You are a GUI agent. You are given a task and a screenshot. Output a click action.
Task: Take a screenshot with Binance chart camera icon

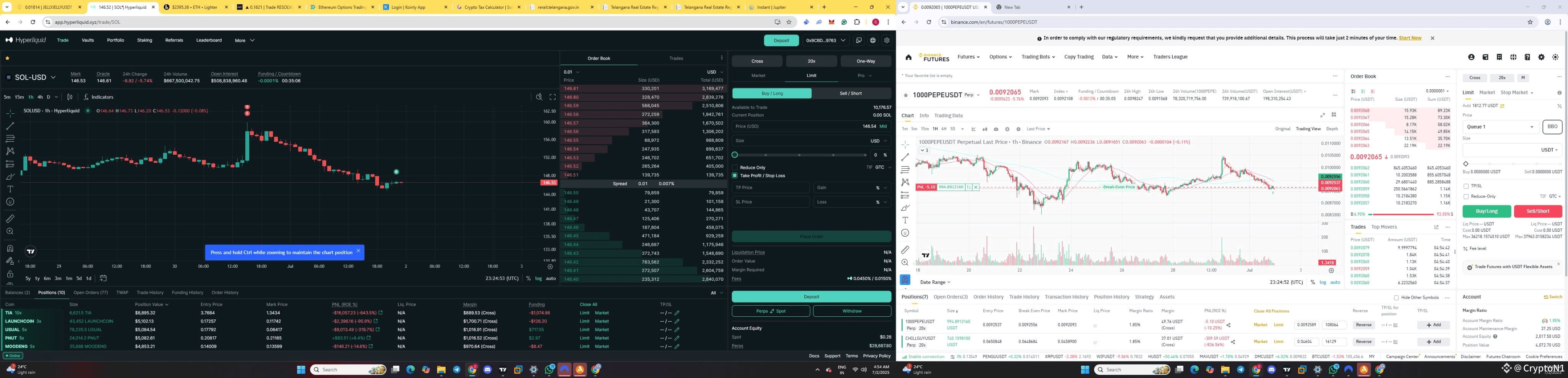tap(996, 129)
